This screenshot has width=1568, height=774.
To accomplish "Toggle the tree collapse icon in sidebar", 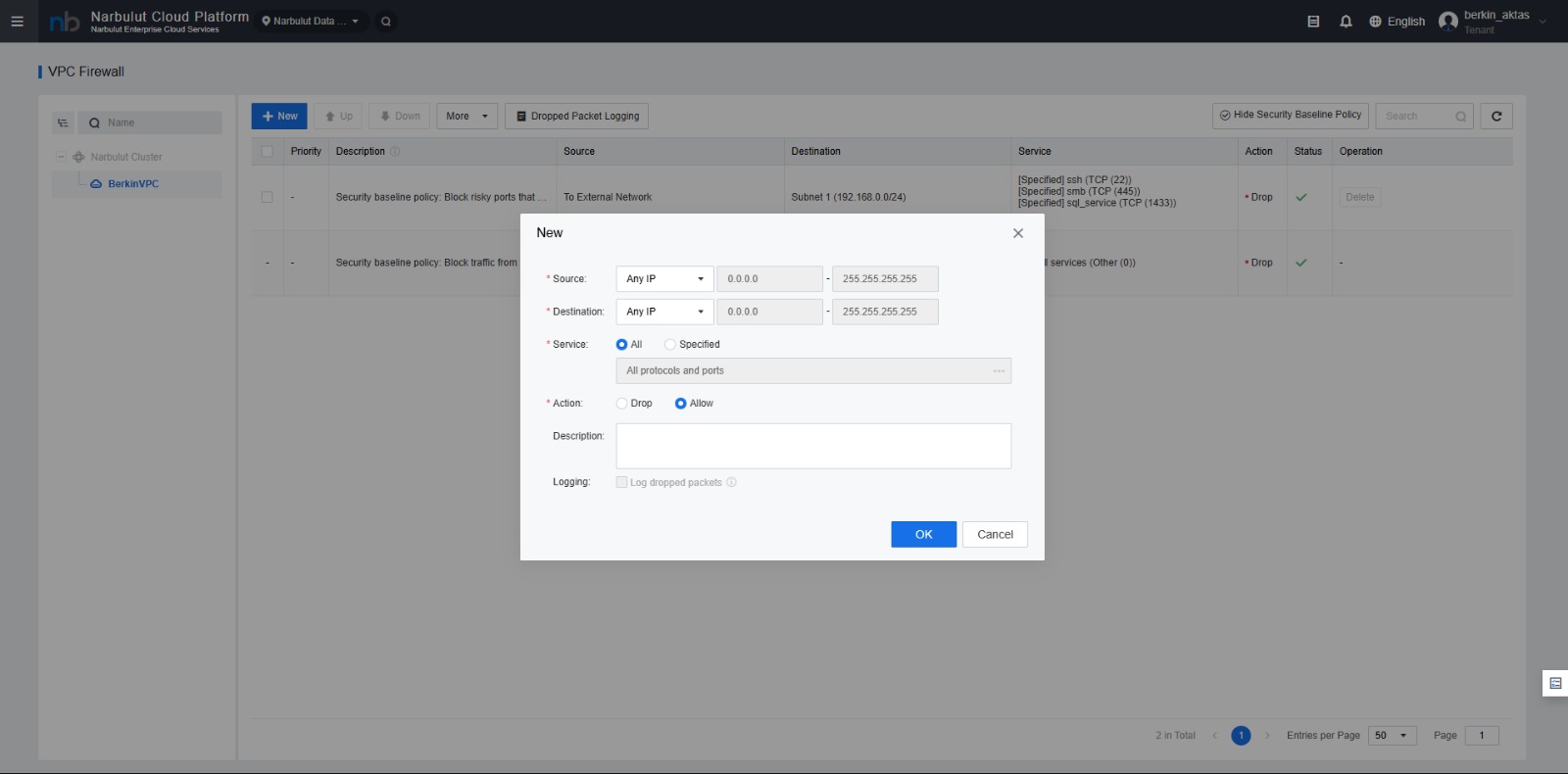I will click(x=63, y=123).
